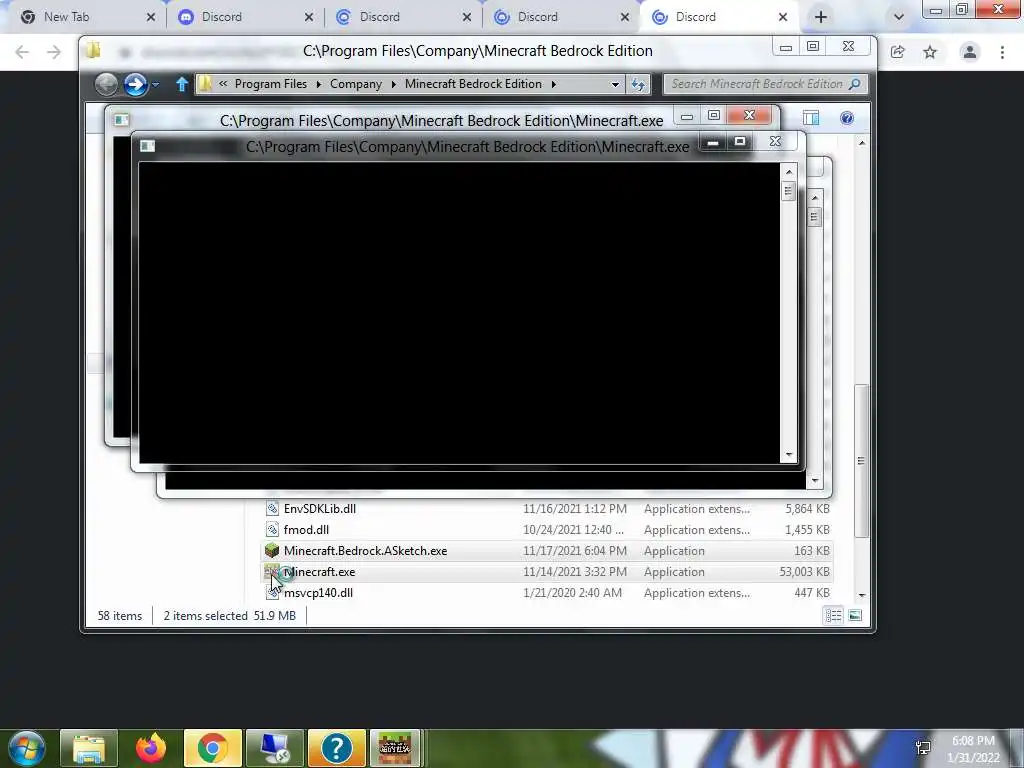Click the front console window scroll down arrow
Viewport: 1024px width, 768px height.
(x=789, y=455)
